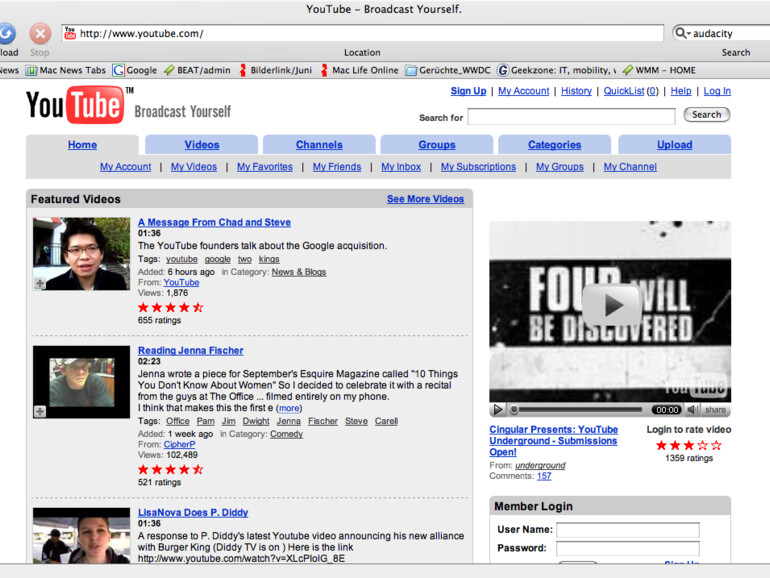
Task: Open Bilderlink/Juni bookmark
Action: [275, 70]
